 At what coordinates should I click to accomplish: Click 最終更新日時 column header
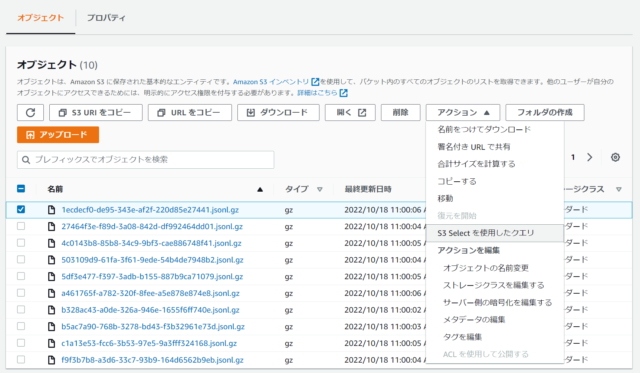[x=368, y=189]
